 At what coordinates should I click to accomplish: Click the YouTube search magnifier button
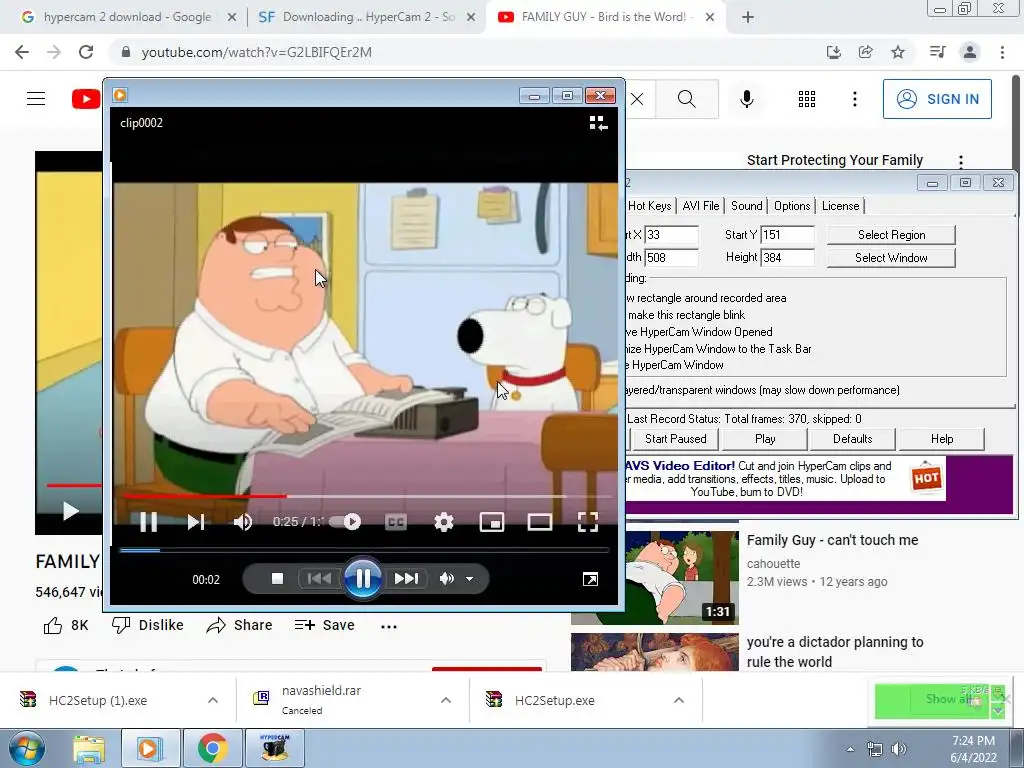click(686, 99)
